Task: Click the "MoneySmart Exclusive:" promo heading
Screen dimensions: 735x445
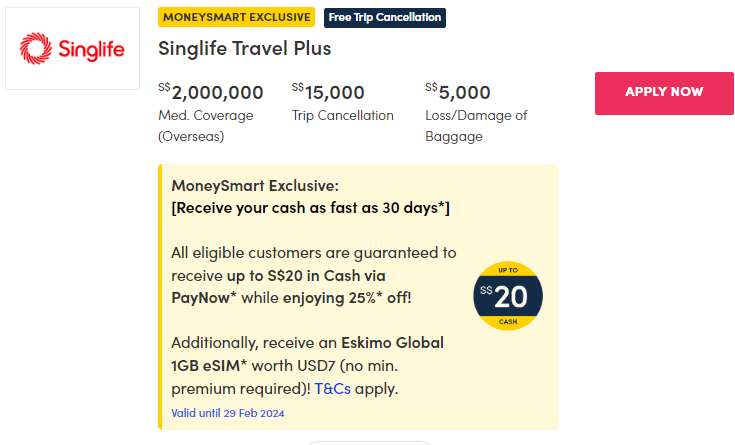Action: (255, 185)
